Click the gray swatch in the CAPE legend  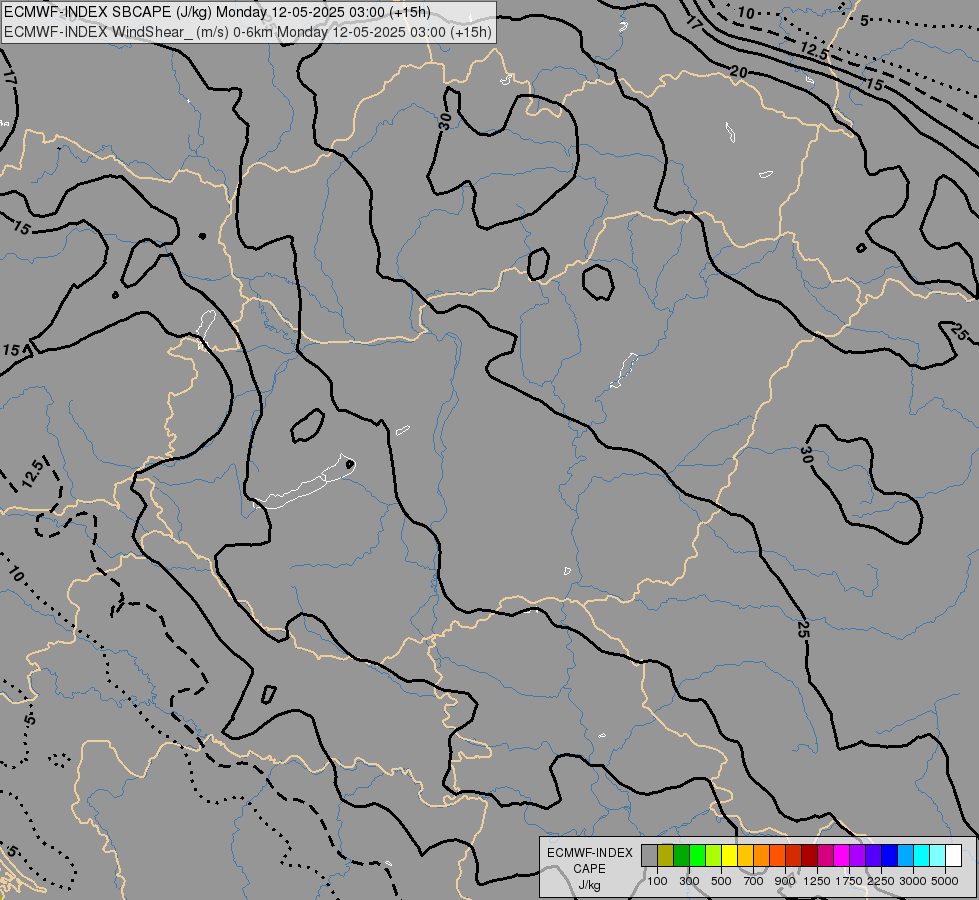pyautogui.click(x=649, y=855)
